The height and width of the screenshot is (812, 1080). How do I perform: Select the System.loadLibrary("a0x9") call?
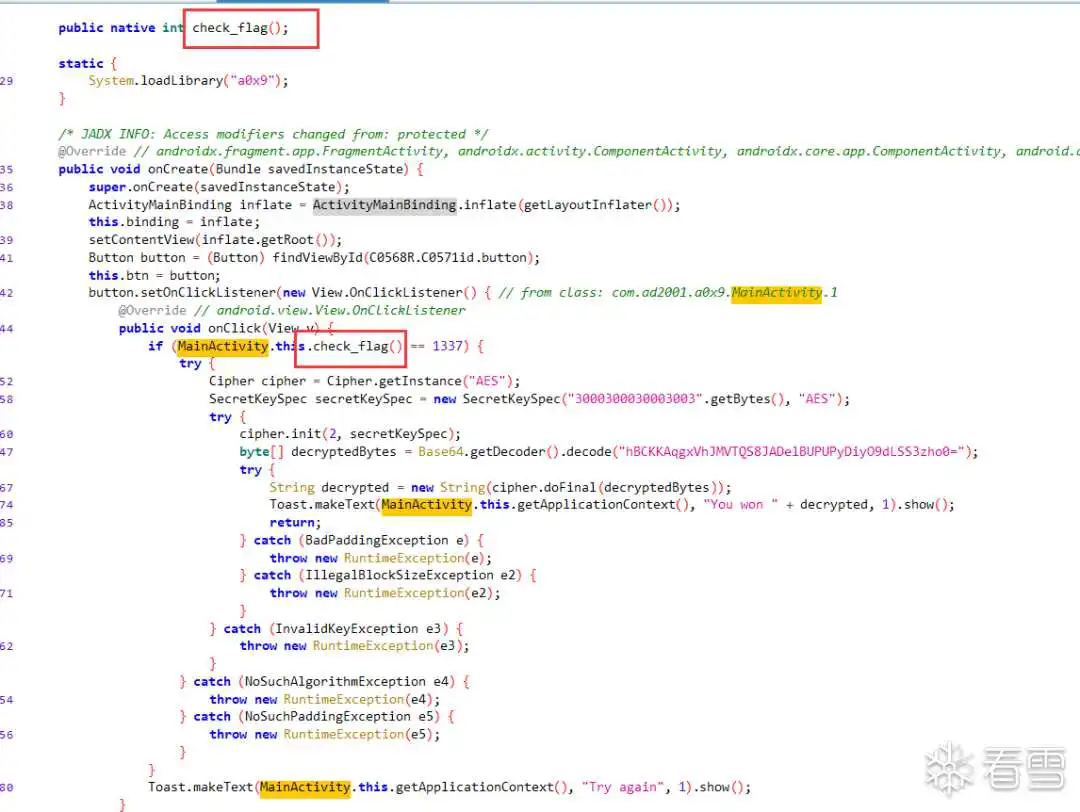[188, 81]
